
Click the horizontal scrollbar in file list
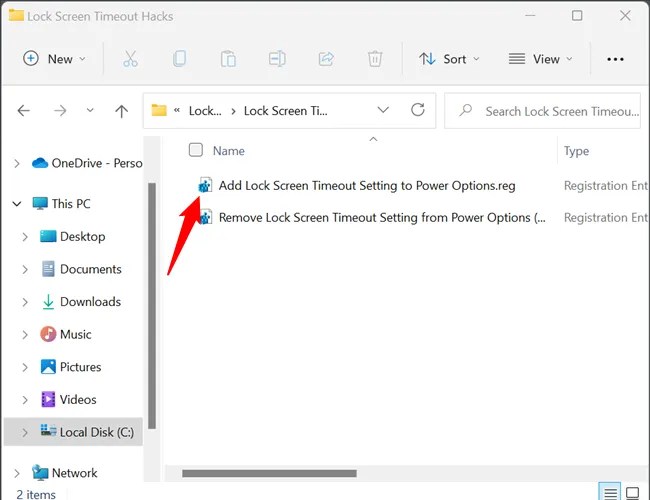tap(269, 473)
